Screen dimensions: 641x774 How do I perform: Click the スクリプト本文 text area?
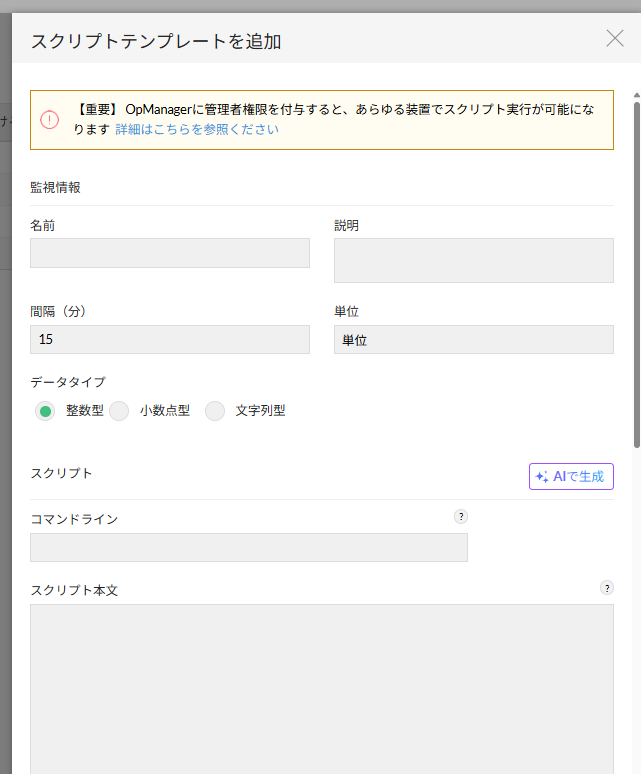point(322,689)
